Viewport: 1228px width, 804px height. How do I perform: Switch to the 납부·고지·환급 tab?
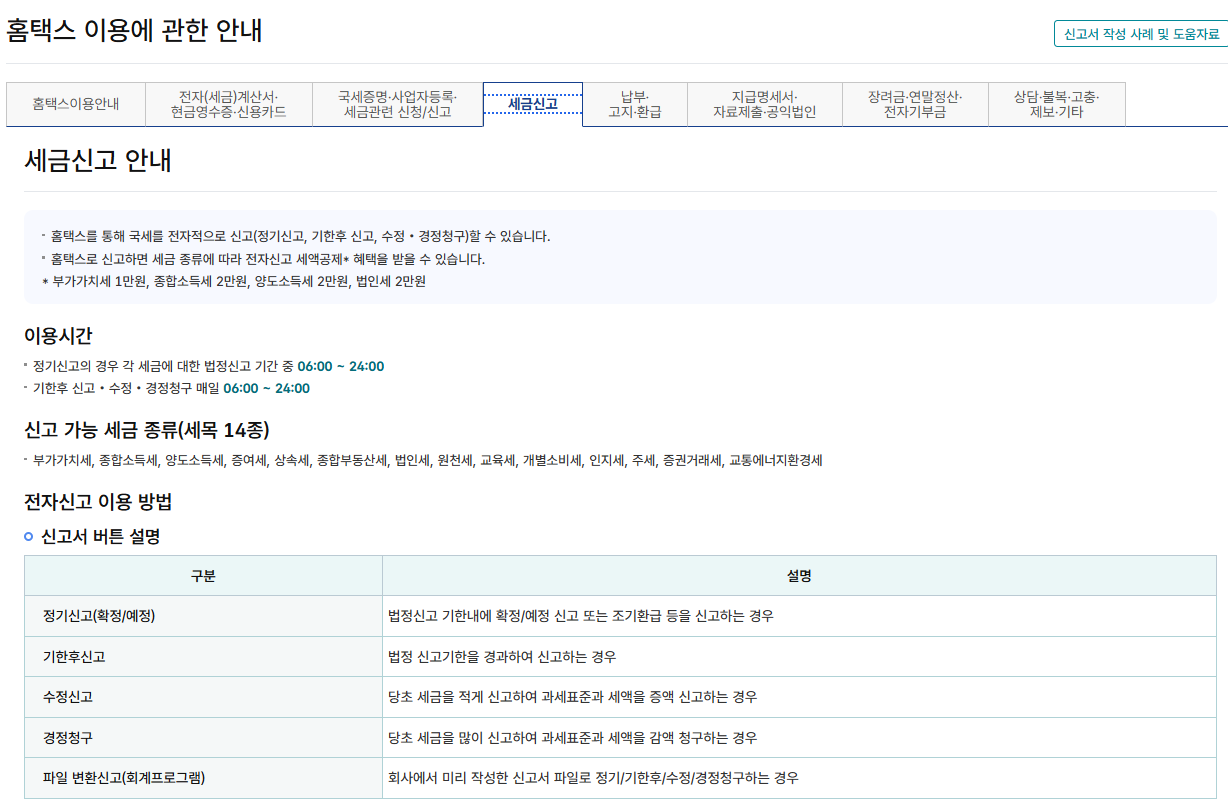coord(635,104)
